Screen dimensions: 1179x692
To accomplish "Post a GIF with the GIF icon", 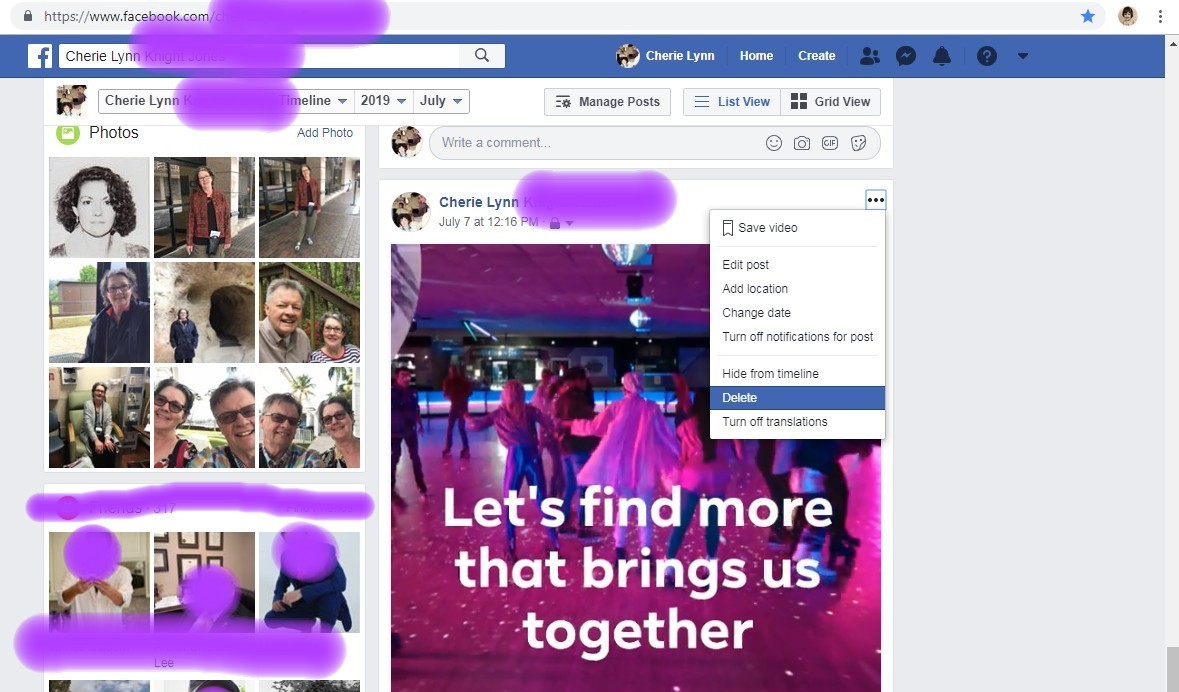I will [x=829, y=143].
